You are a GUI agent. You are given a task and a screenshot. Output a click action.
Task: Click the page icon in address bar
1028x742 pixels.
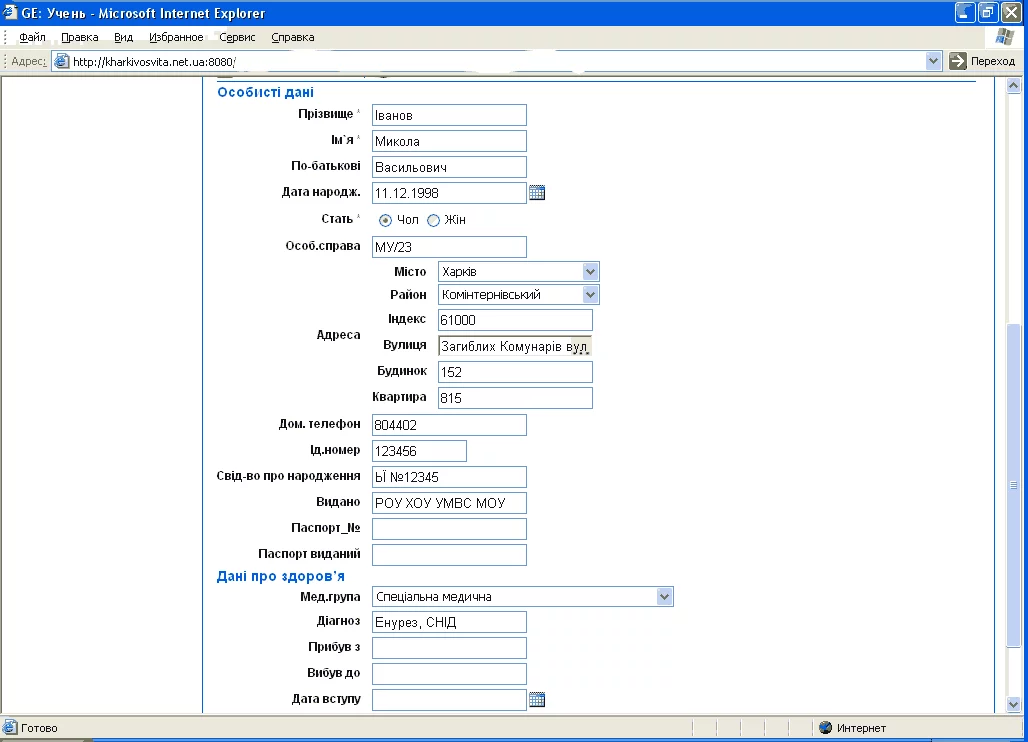click(x=62, y=61)
